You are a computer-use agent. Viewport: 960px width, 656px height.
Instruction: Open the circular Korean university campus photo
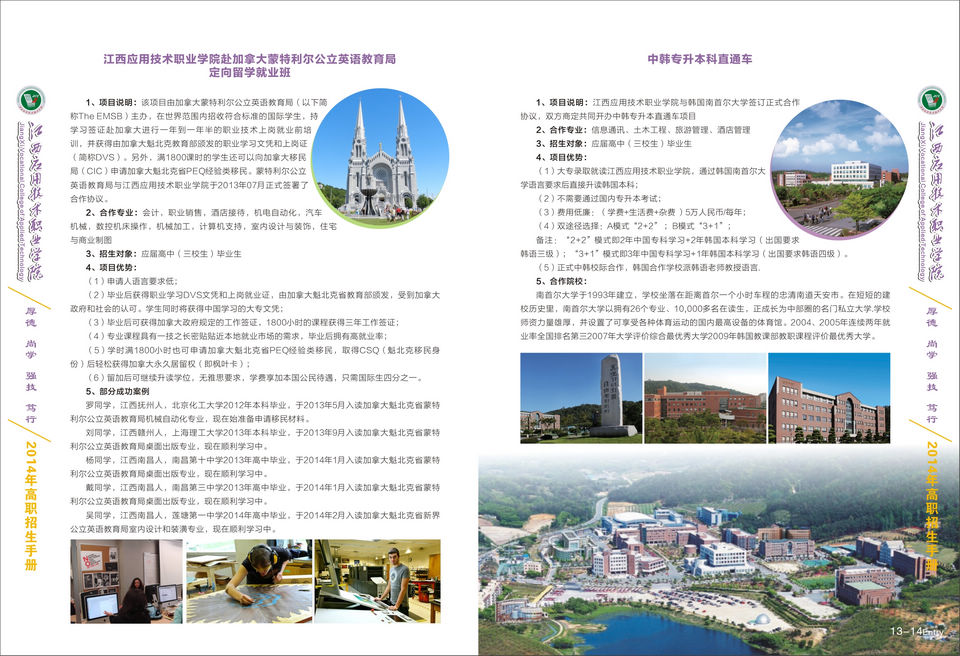pos(839,170)
